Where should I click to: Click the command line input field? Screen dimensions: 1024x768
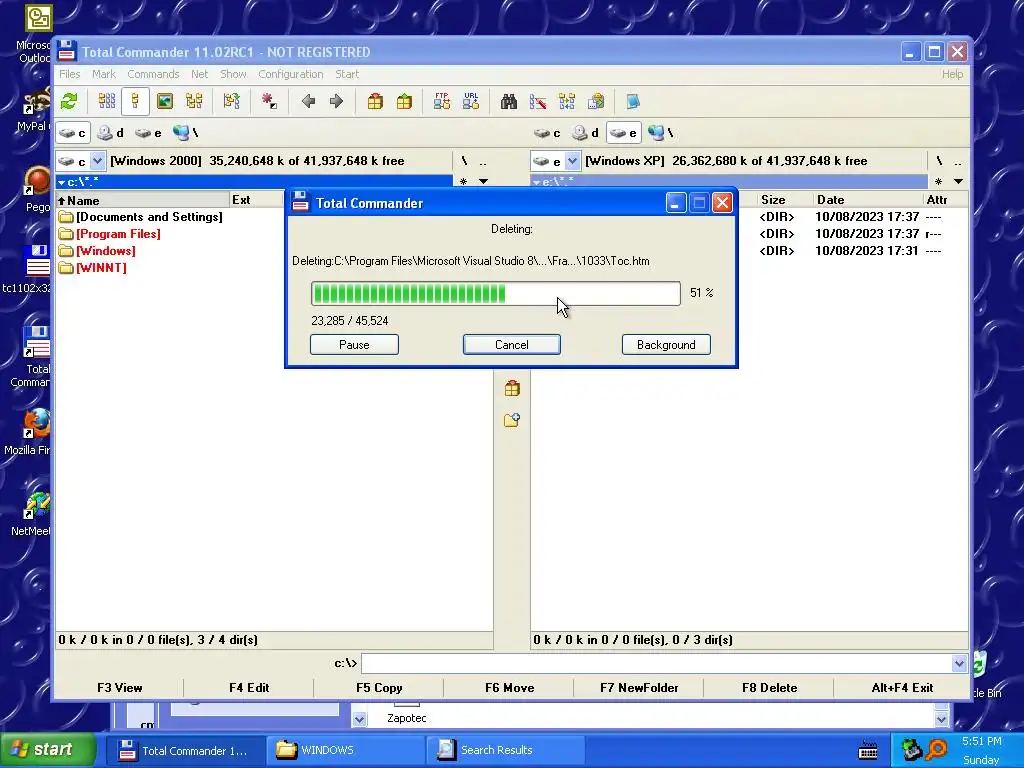coord(656,664)
